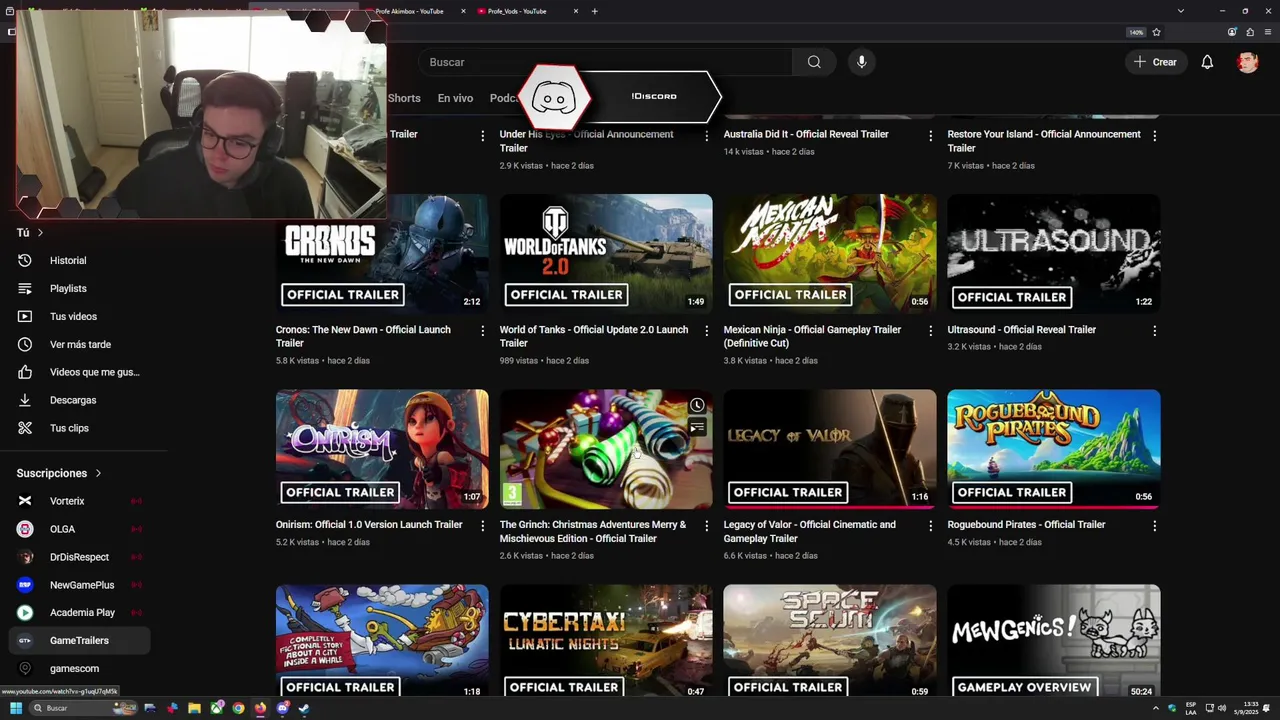Open options for Australia Did It video
The width and height of the screenshot is (1280, 720).
pyautogui.click(x=931, y=135)
